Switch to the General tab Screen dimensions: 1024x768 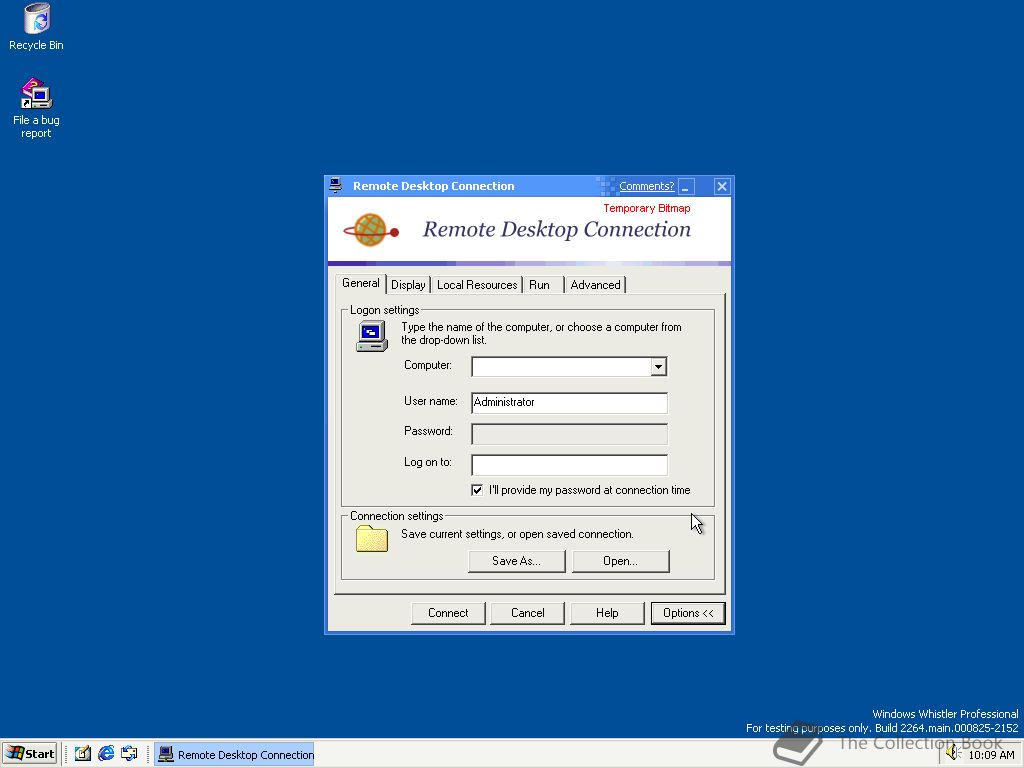click(360, 283)
